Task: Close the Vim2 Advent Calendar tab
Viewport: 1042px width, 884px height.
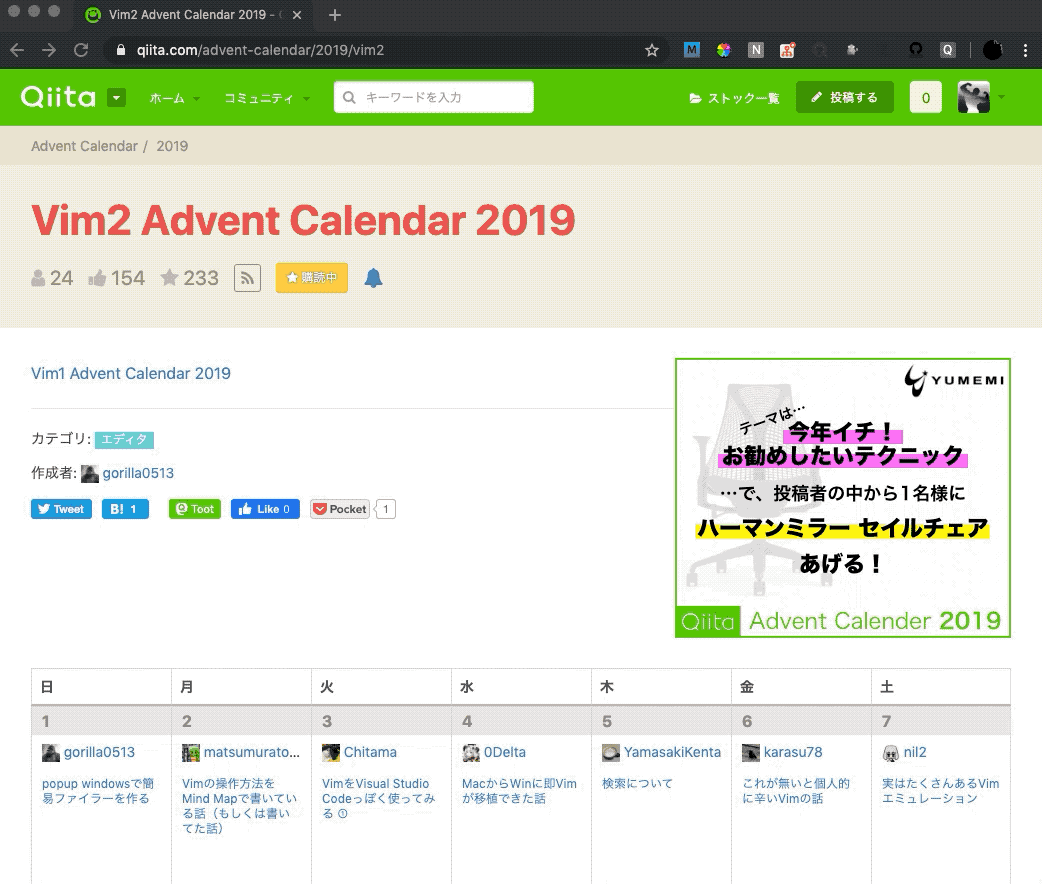Action: [x=297, y=15]
